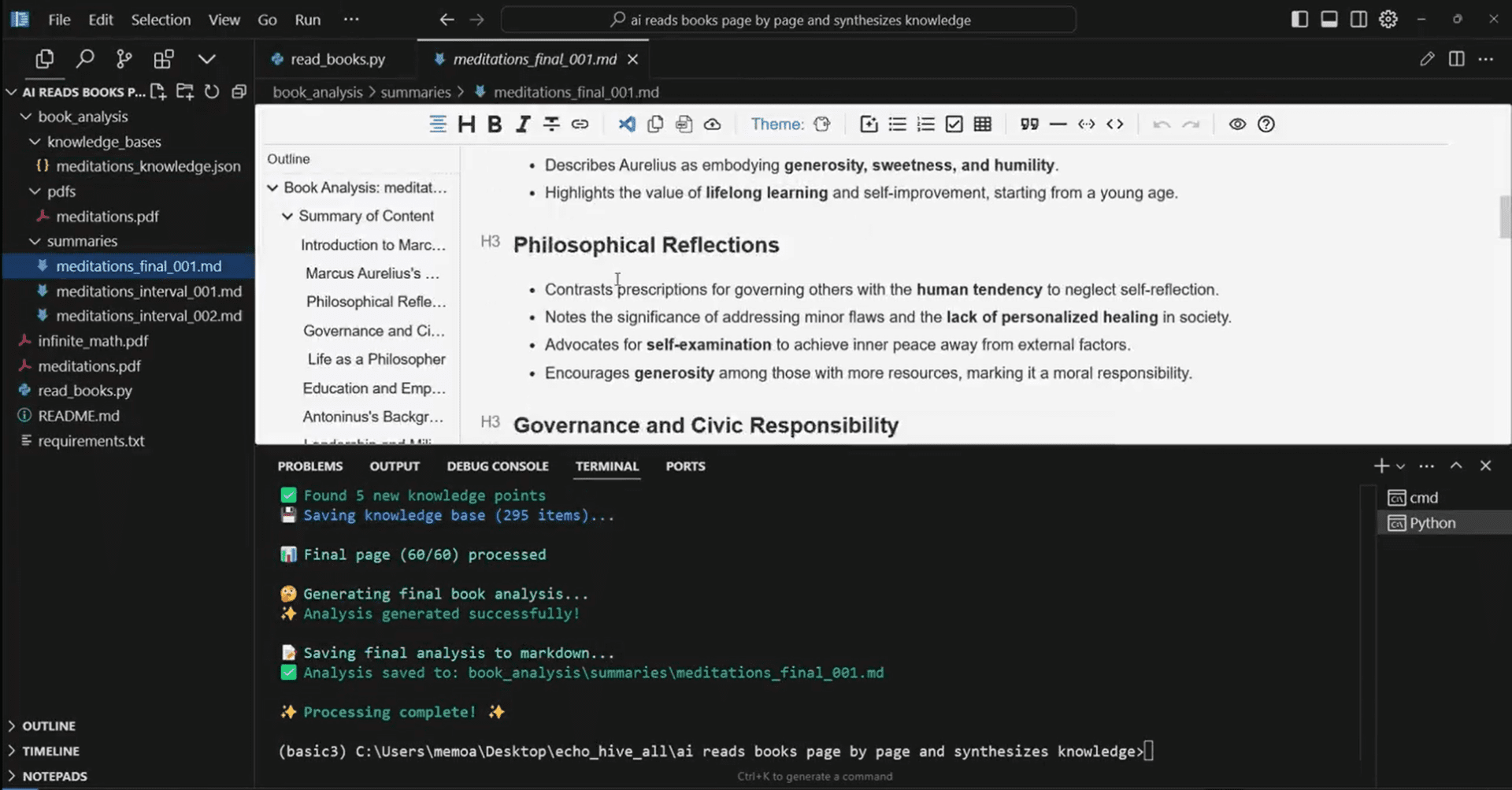Viewport: 1512px width, 790px height.
Task: Open the Extensions view
Action: [x=164, y=59]
